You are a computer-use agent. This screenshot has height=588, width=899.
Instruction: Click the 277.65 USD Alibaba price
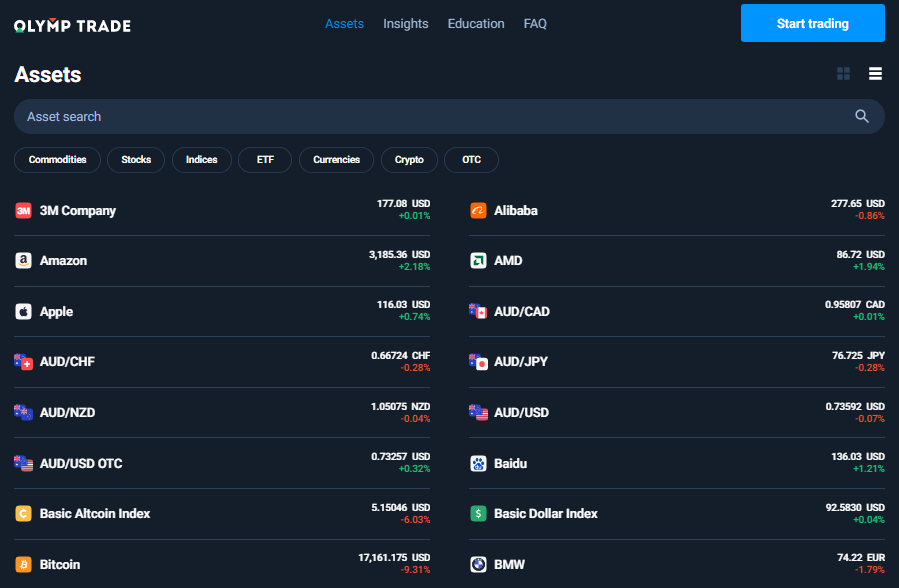click(858, 203)
